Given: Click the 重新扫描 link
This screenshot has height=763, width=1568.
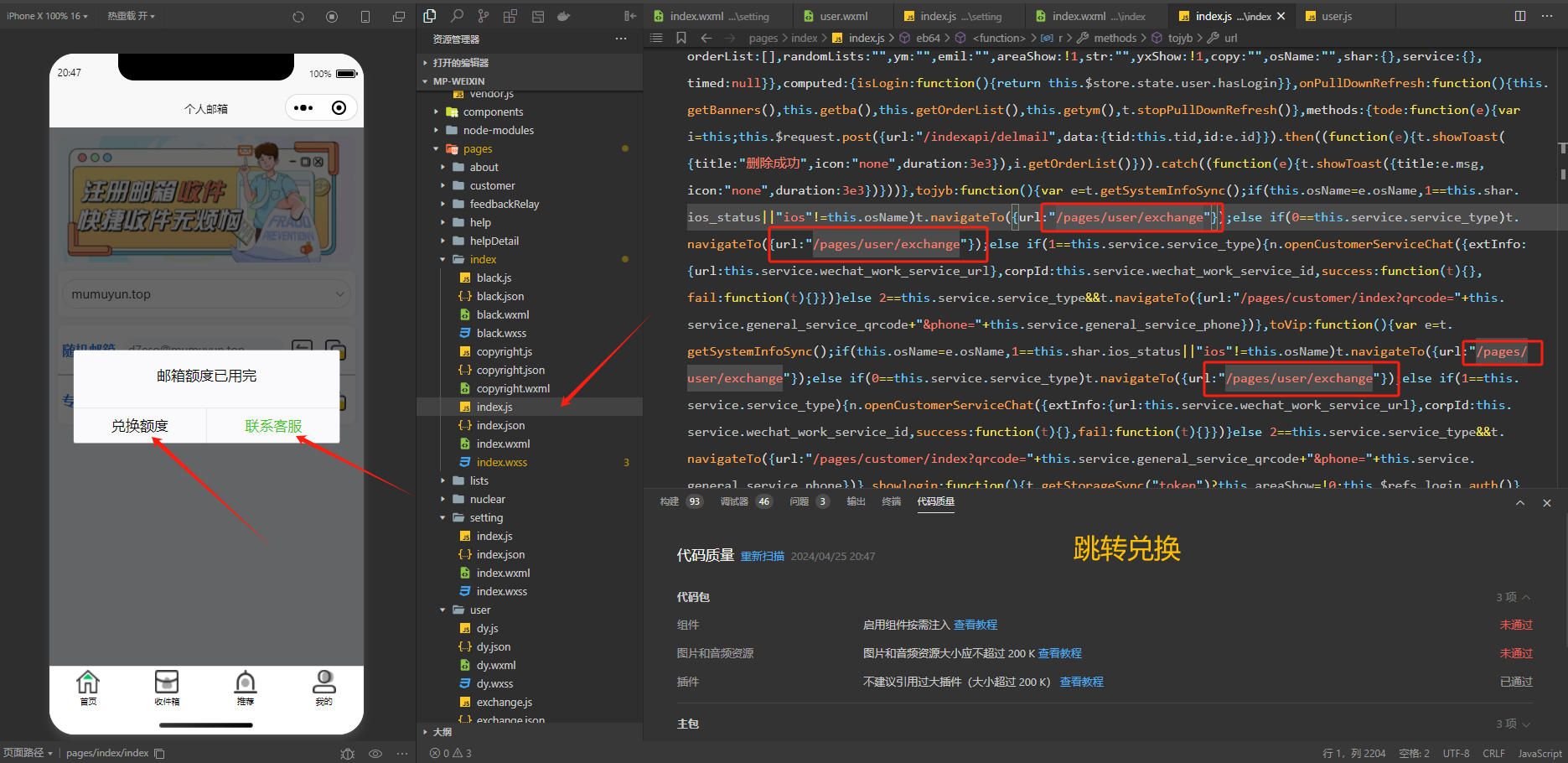Looking at the screenshot, I should [x=763, y=557].
